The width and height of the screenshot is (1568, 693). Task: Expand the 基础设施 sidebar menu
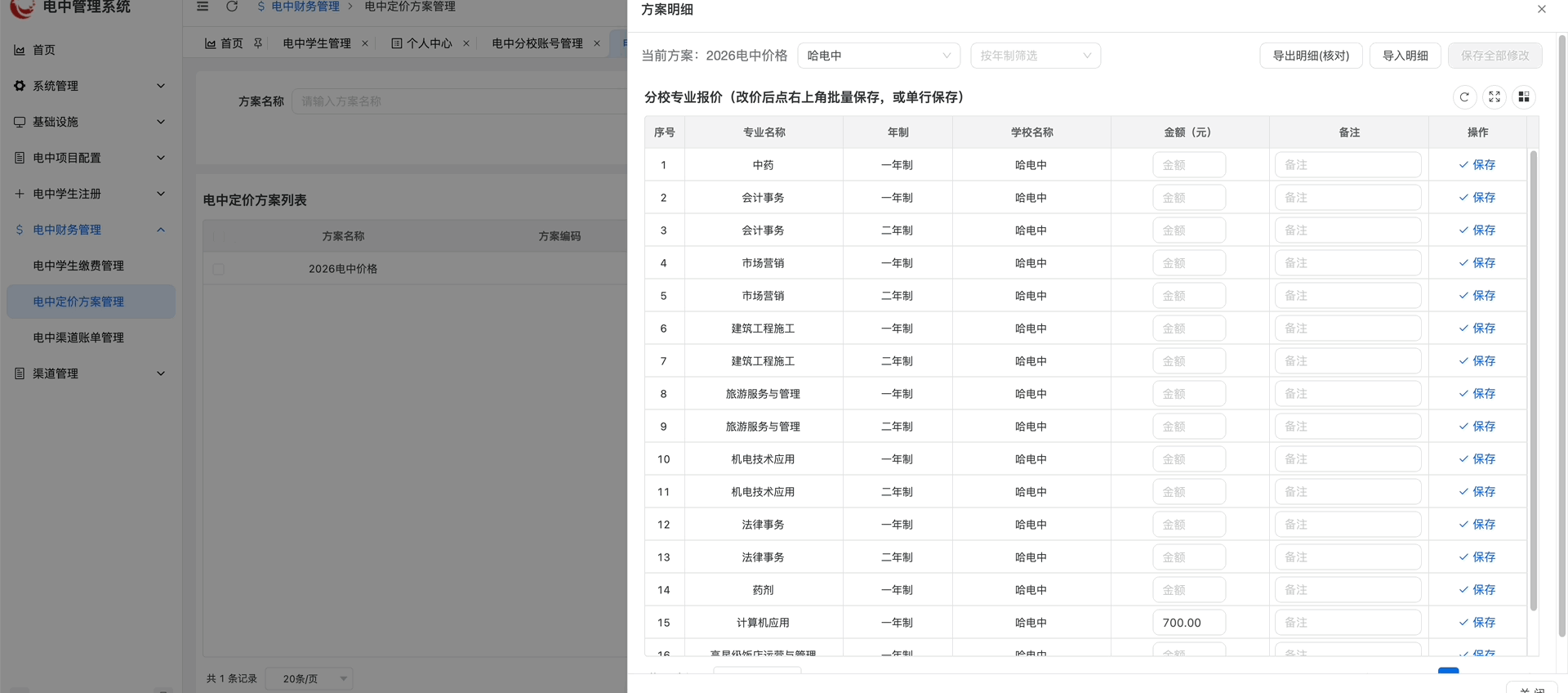91,122
